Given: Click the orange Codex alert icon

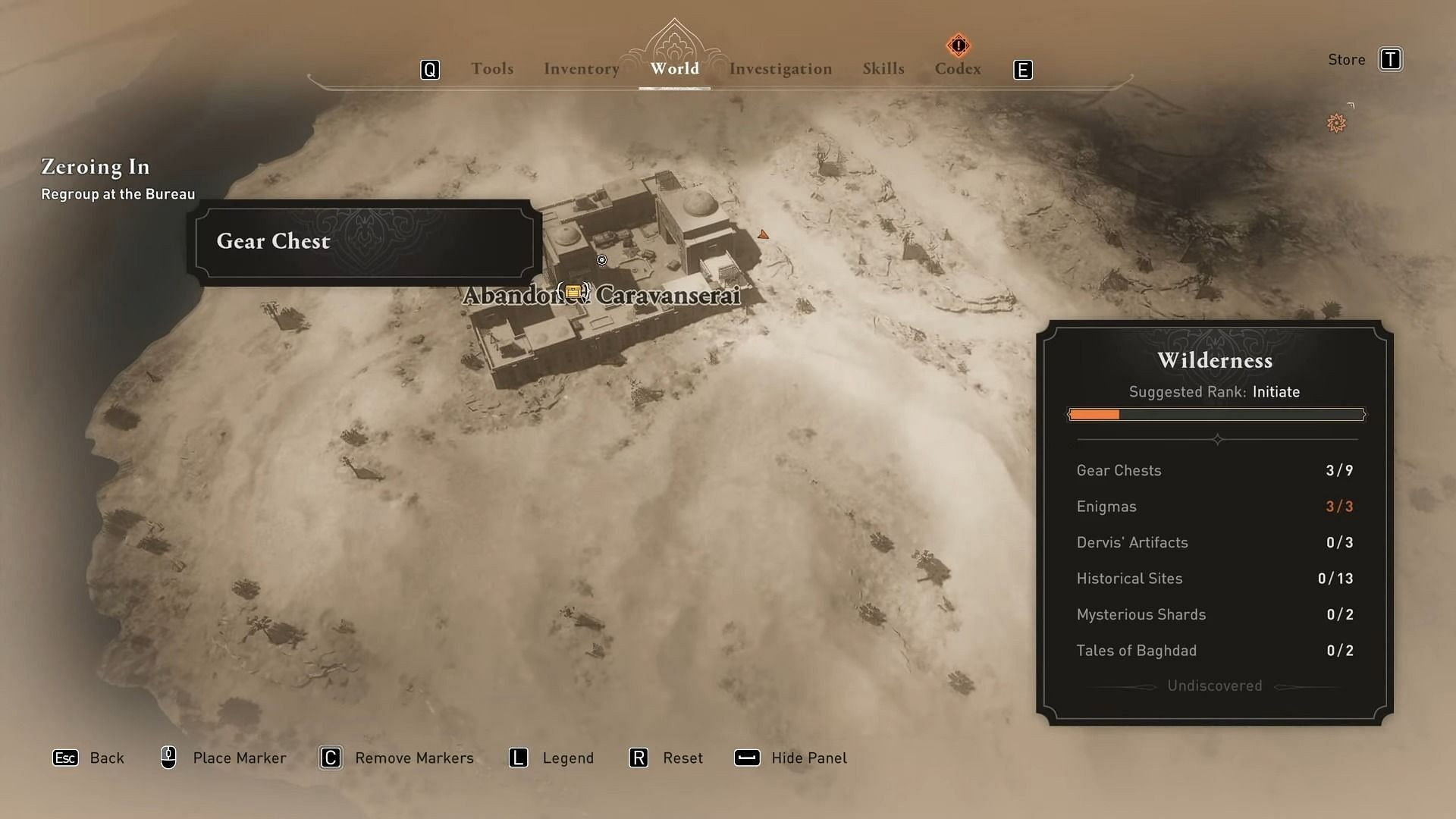Looking at the screenshot, I should coord(958,45).
